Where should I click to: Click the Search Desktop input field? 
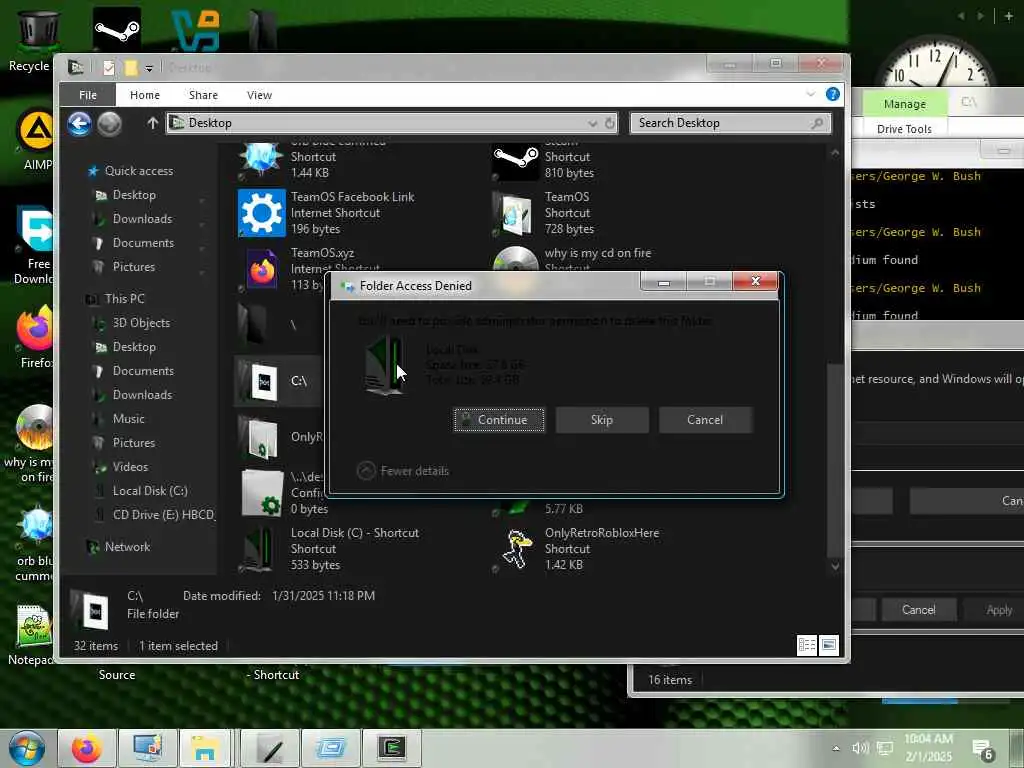point(730,123)
